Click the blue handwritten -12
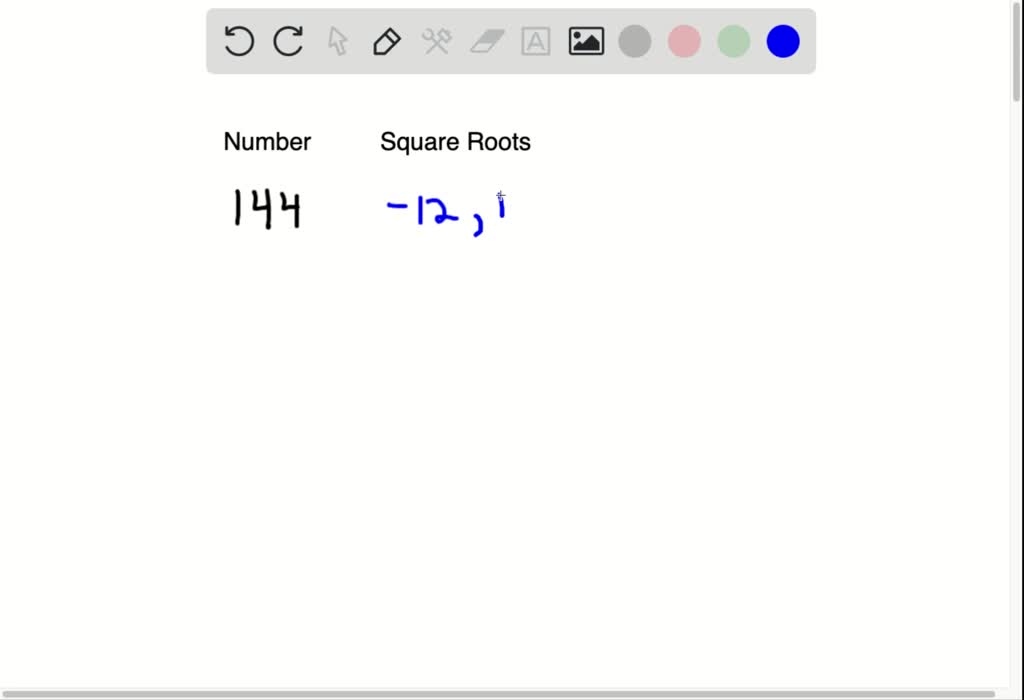 [420, 207]
